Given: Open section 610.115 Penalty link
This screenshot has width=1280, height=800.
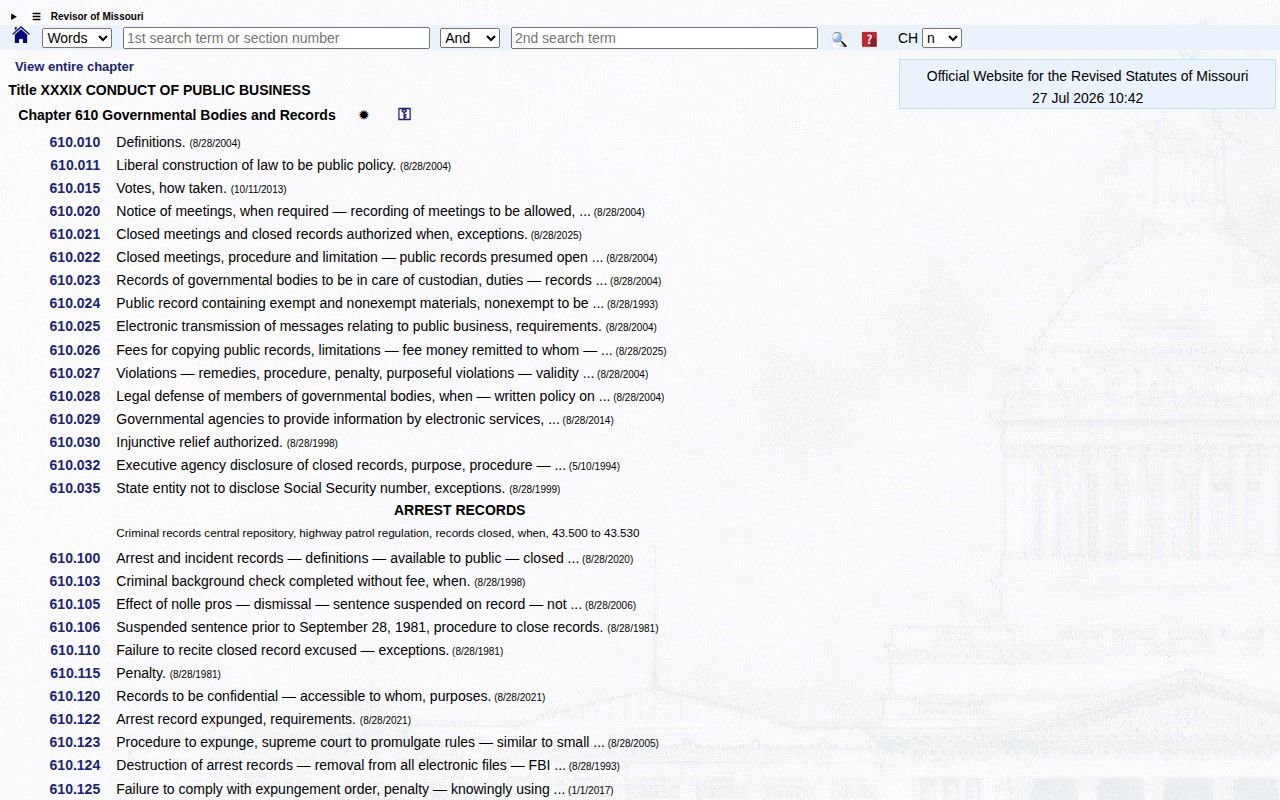Looking at the screenshot, I should [75, 673].
